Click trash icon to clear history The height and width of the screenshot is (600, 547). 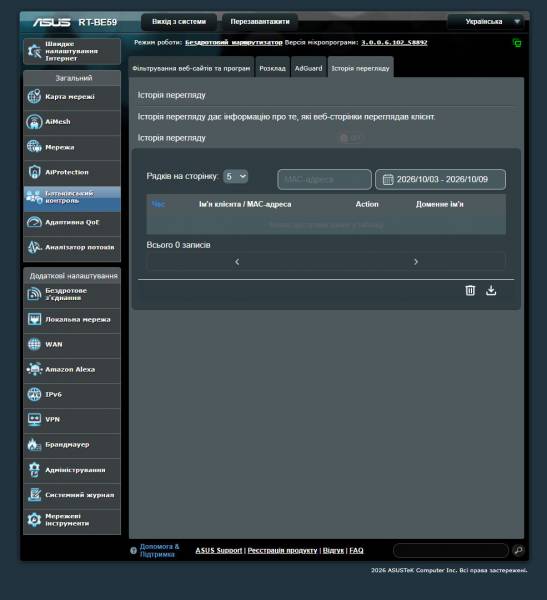point(470,290)
